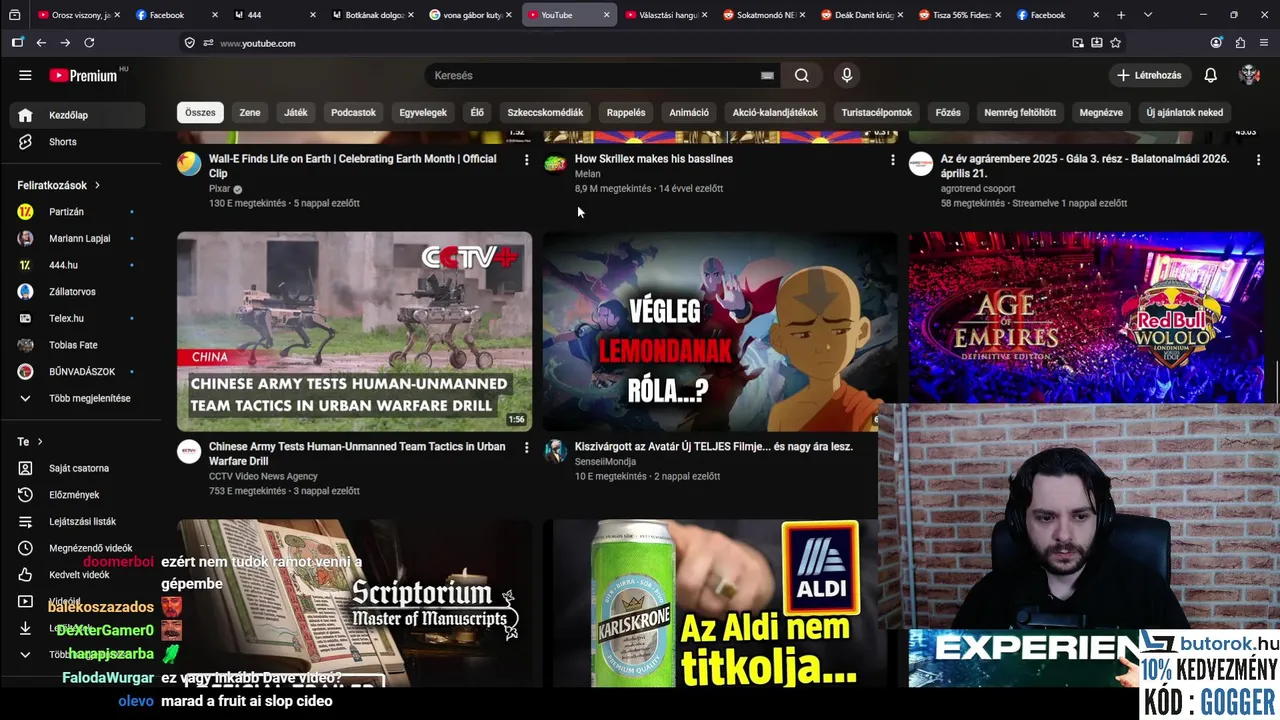Open more options for Chinese Army video
This screenshot has width=1280, height=720.
coord(527,448)
